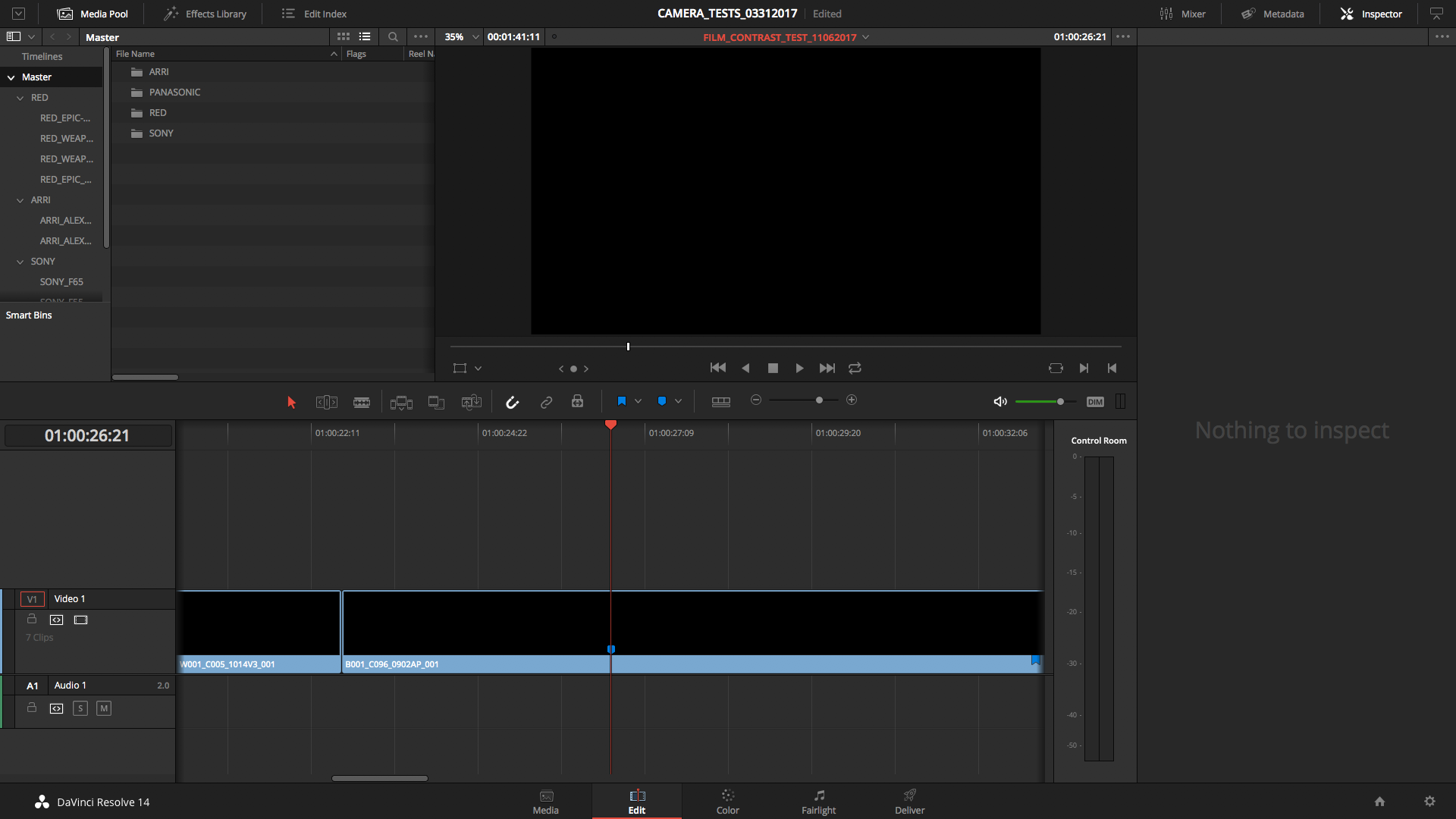Click the Insert Clip icon
This screenshot has height=819, width=1456.
pos(401,403)
